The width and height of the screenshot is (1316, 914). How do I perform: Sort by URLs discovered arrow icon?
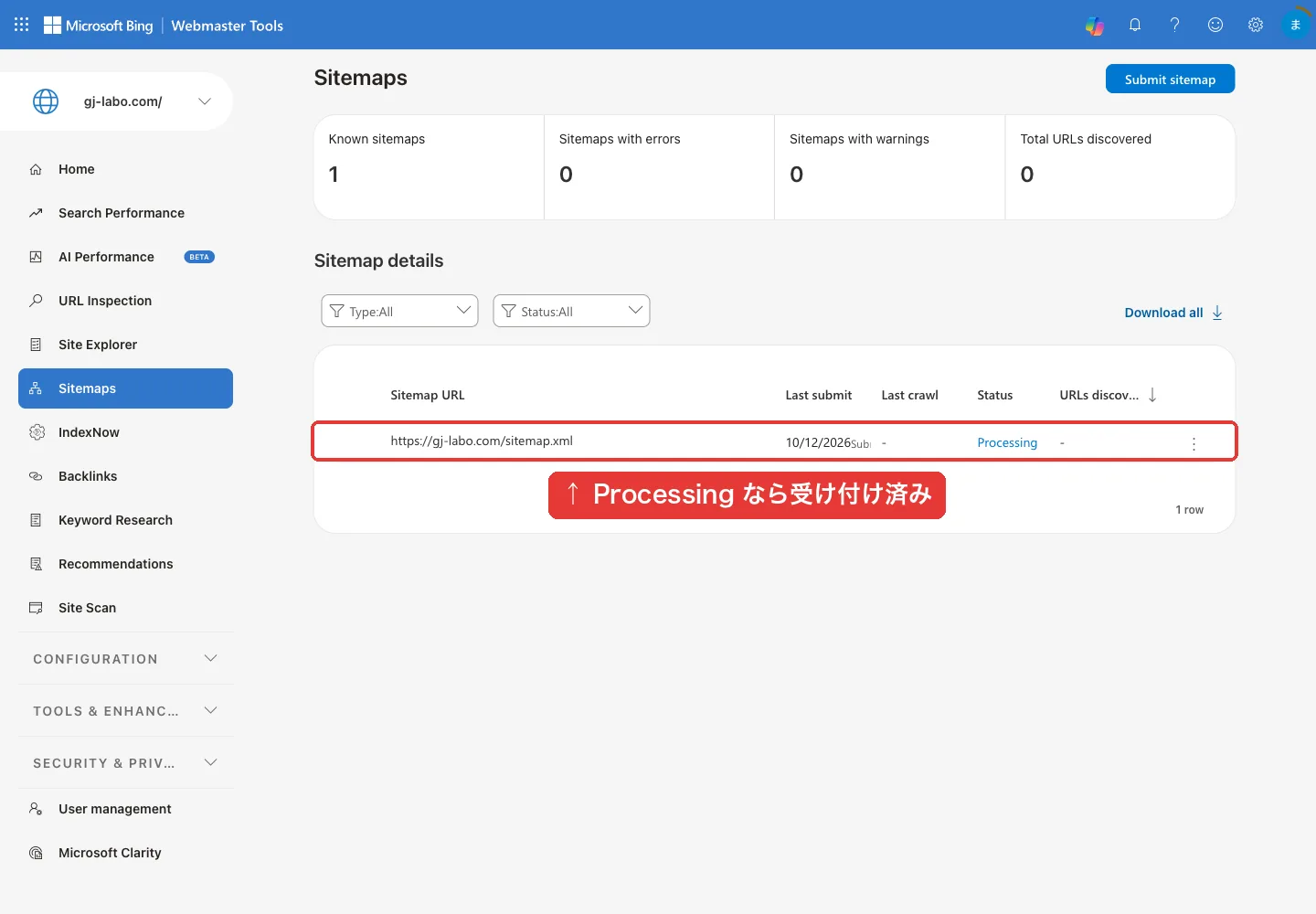point(1152,395)
